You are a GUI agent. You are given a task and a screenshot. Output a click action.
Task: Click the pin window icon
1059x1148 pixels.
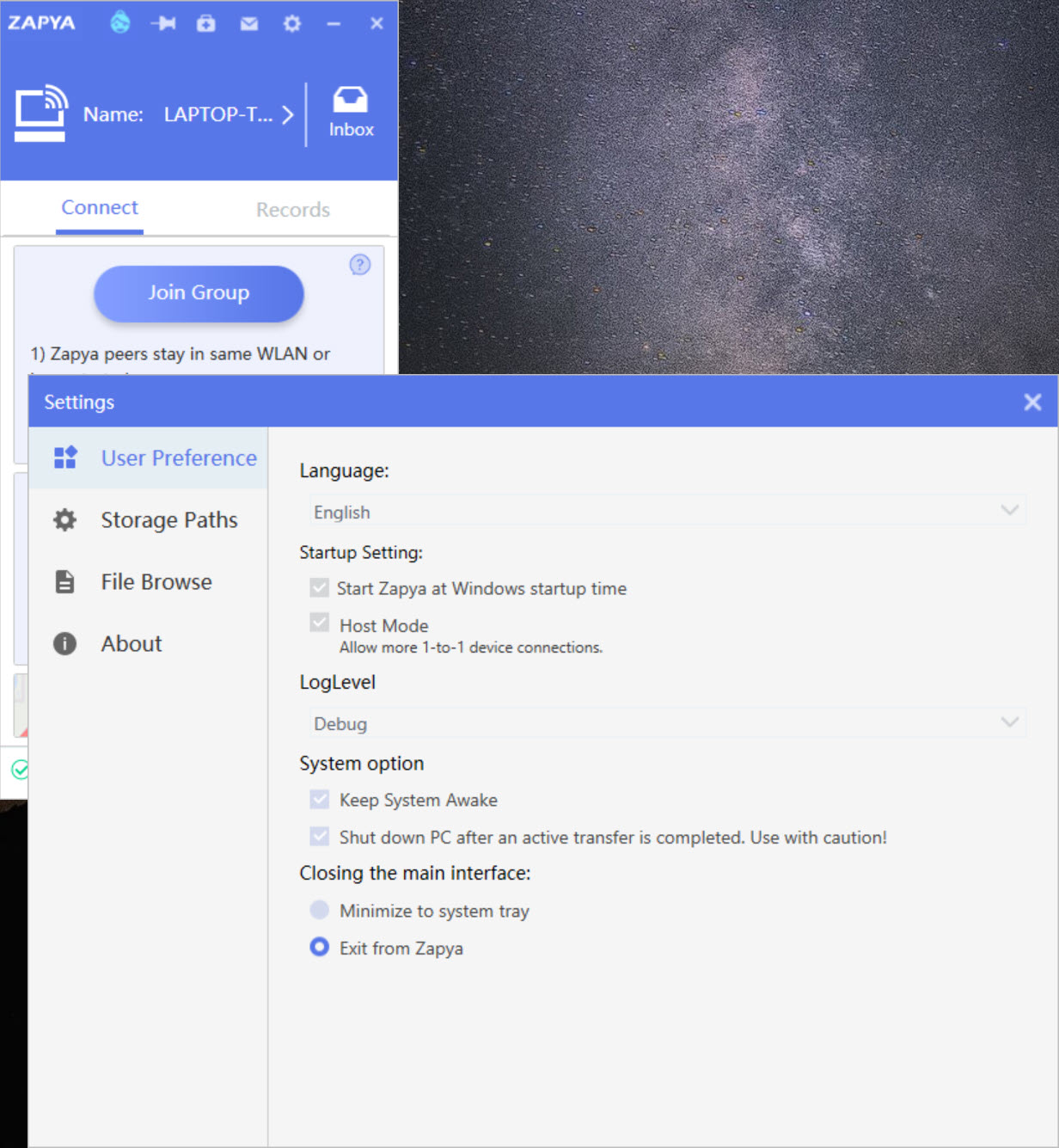click(x=163, y=23)
